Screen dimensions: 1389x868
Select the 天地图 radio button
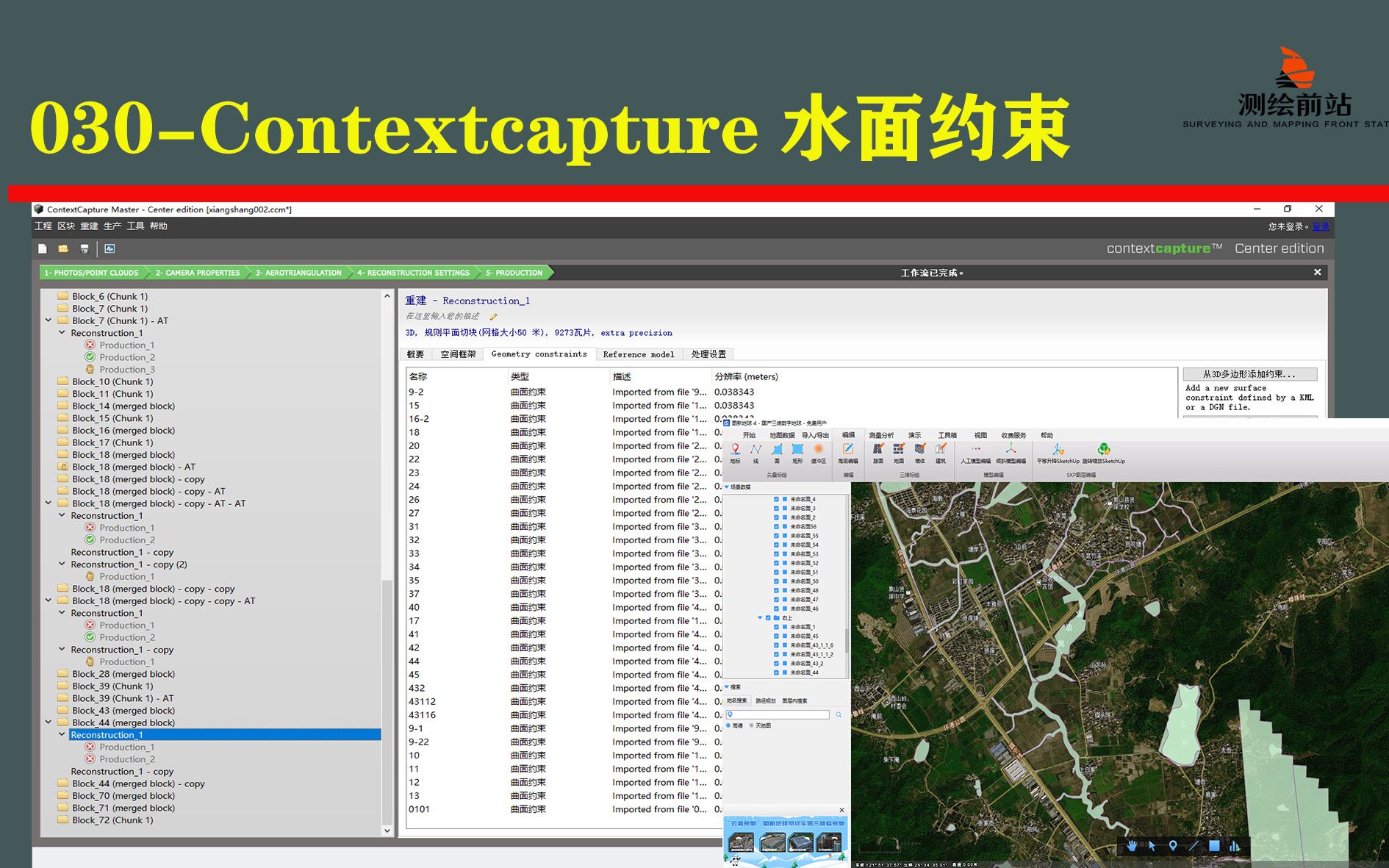coord(751,725)
